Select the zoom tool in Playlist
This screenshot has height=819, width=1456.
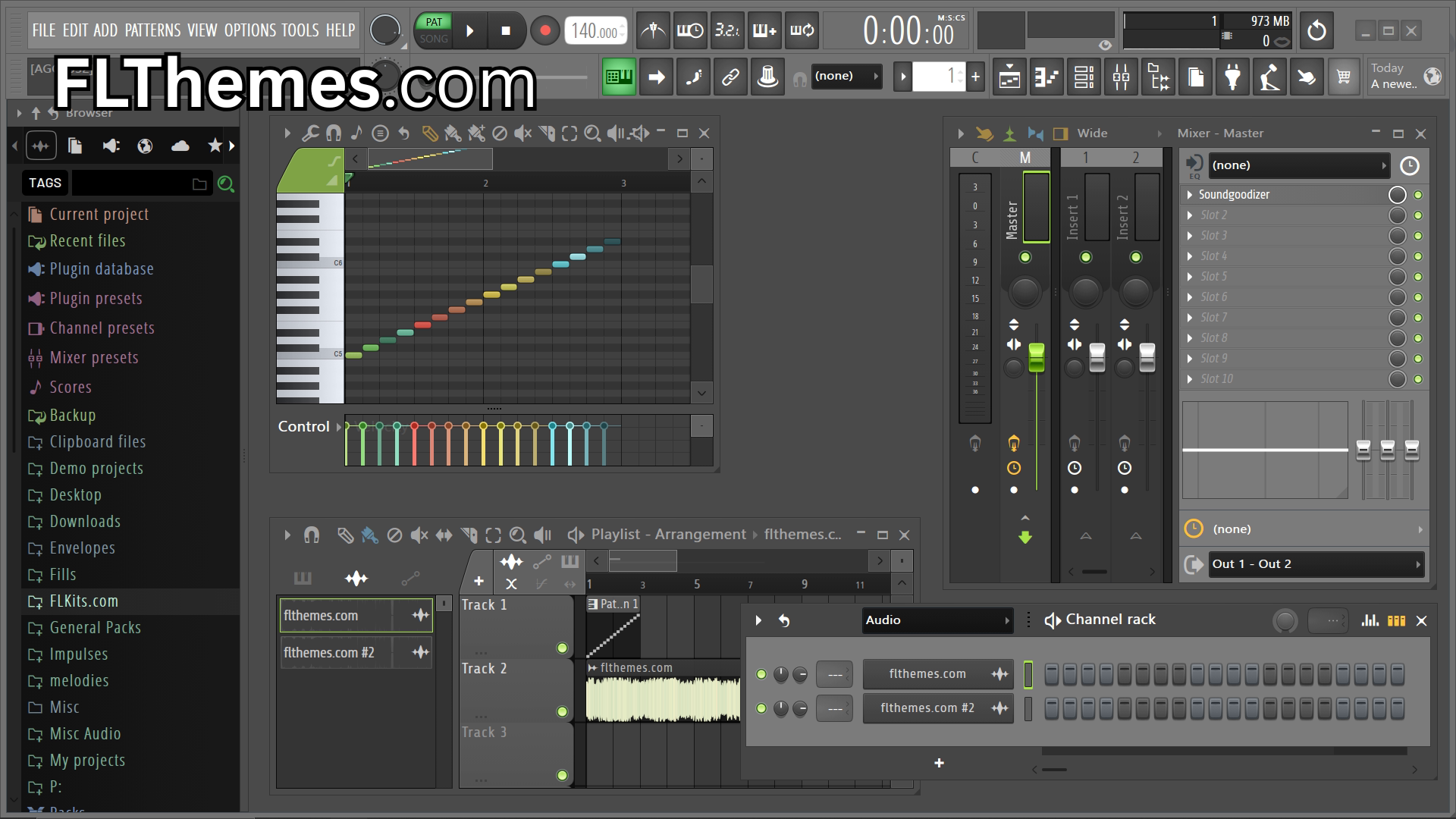tap(518, 535)
